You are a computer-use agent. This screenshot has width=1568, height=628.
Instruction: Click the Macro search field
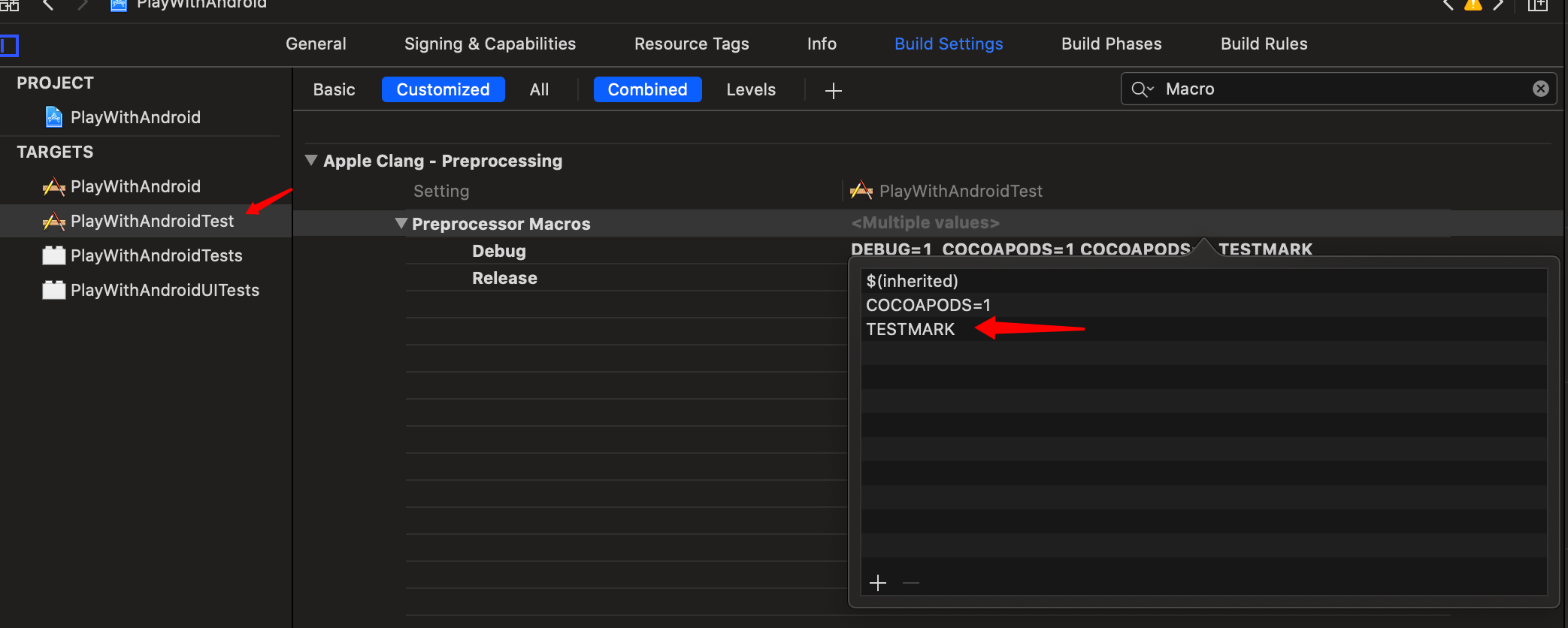(x=1338, y=89)
